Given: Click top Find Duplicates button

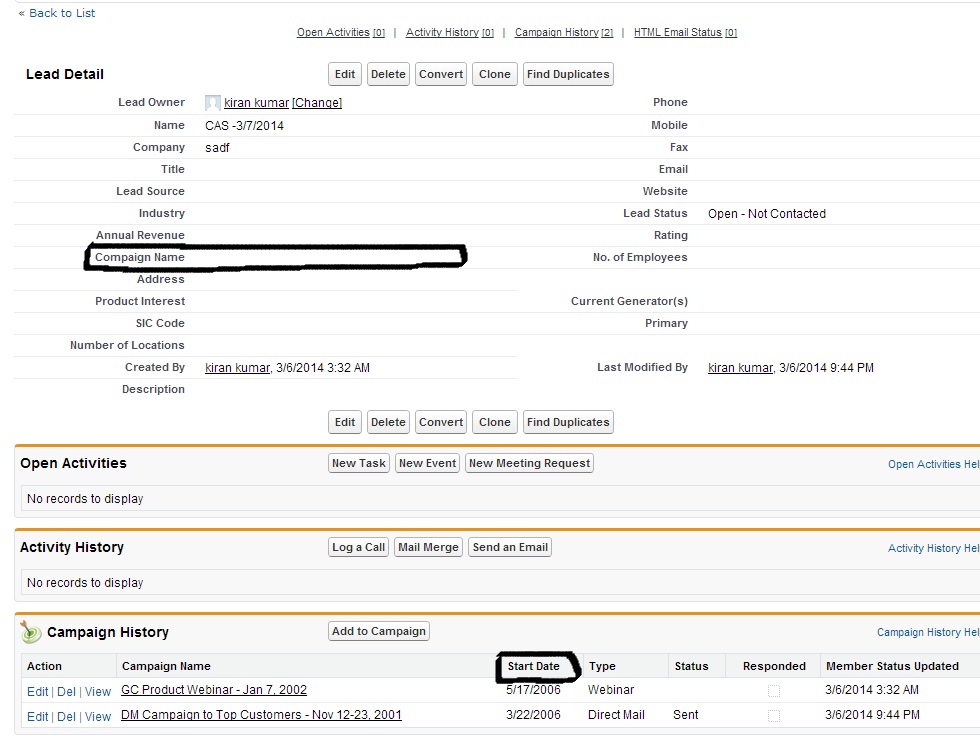Looking at the screenshot, I should coord(568,74).
